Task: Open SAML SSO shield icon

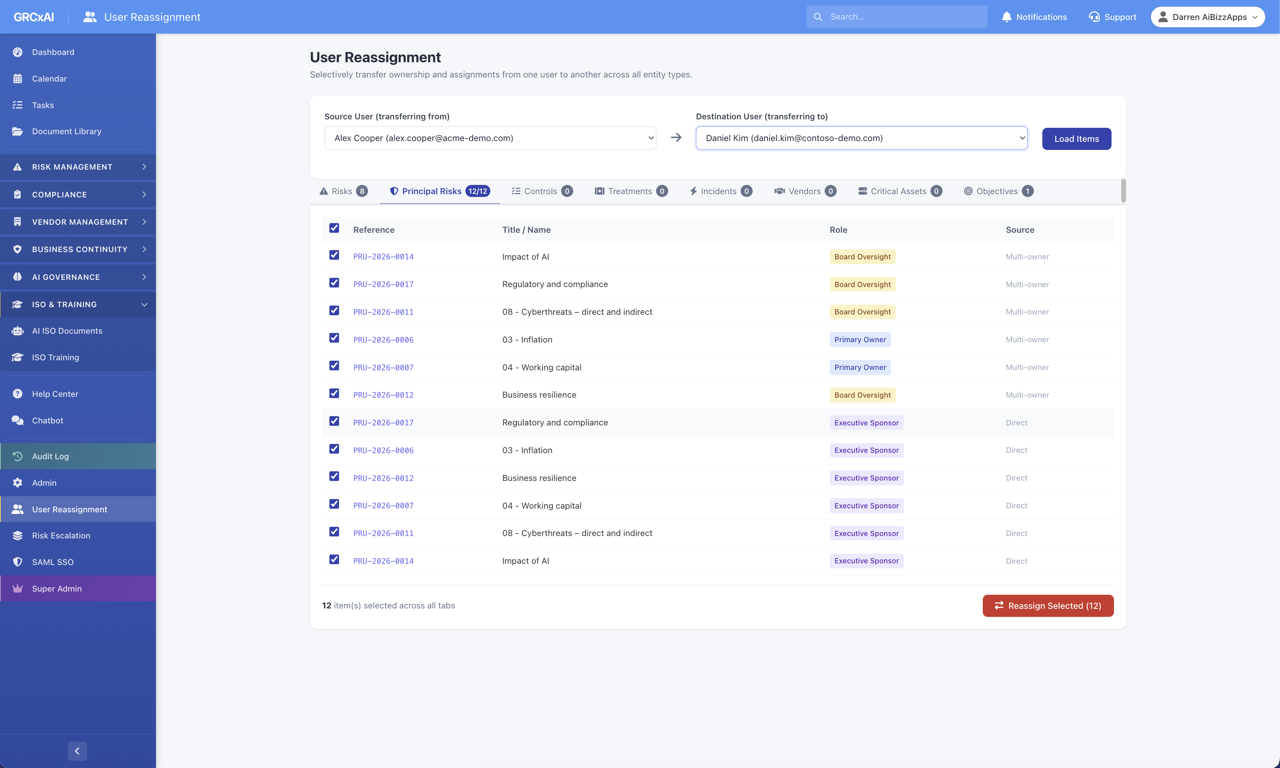Action: coord(17,562)
